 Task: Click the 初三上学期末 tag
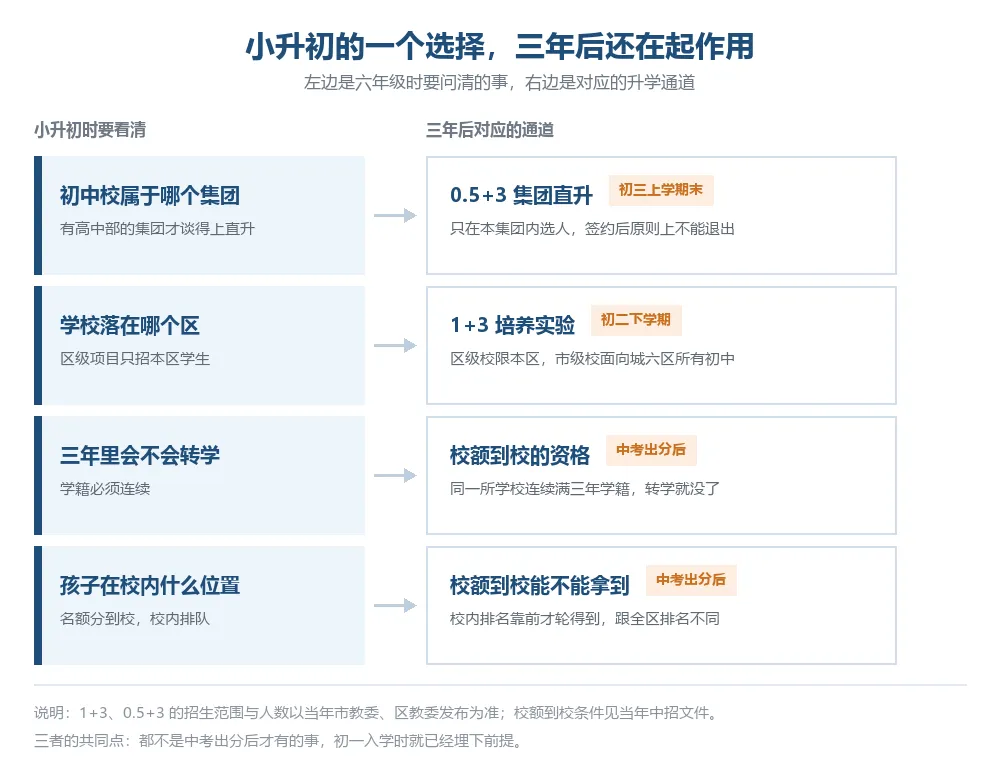[661, 190]
